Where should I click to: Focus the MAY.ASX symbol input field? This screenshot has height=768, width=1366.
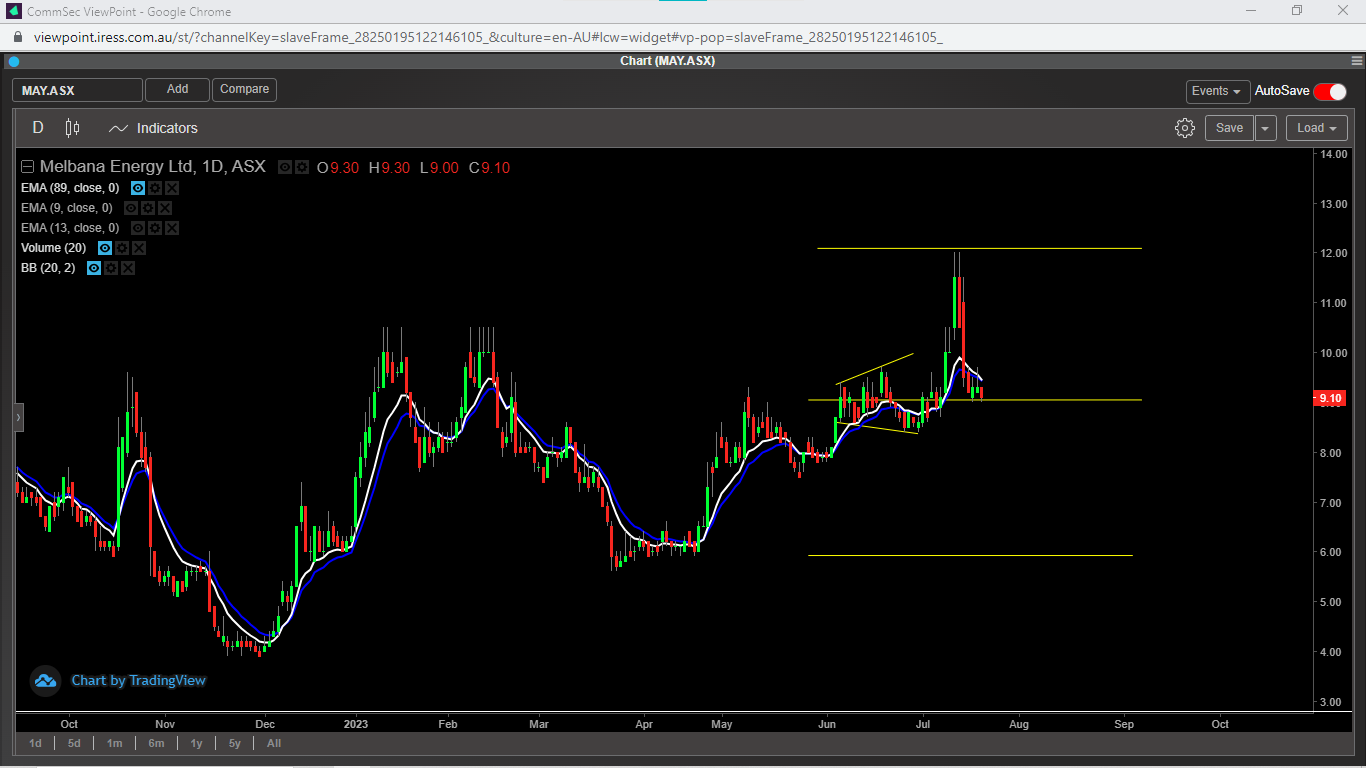[x=78, y=90]
